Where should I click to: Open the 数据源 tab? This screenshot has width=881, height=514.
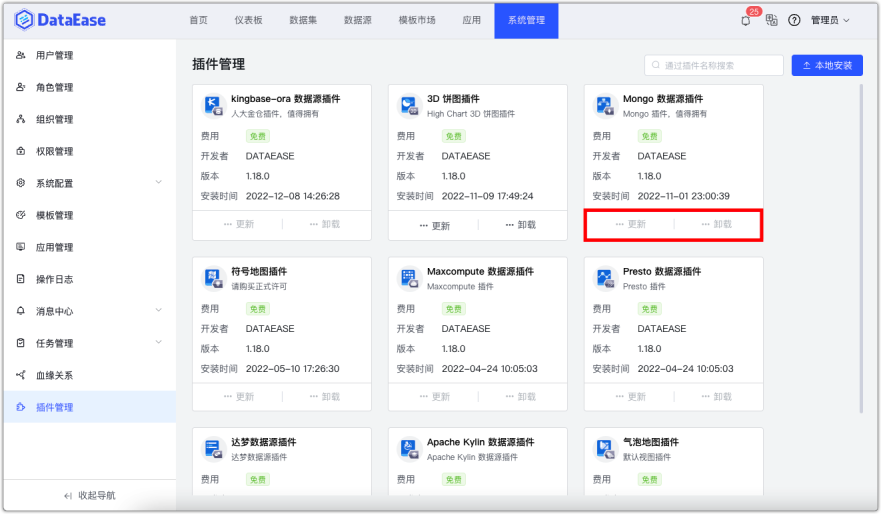pyautogui.click(x=357, y=20)
